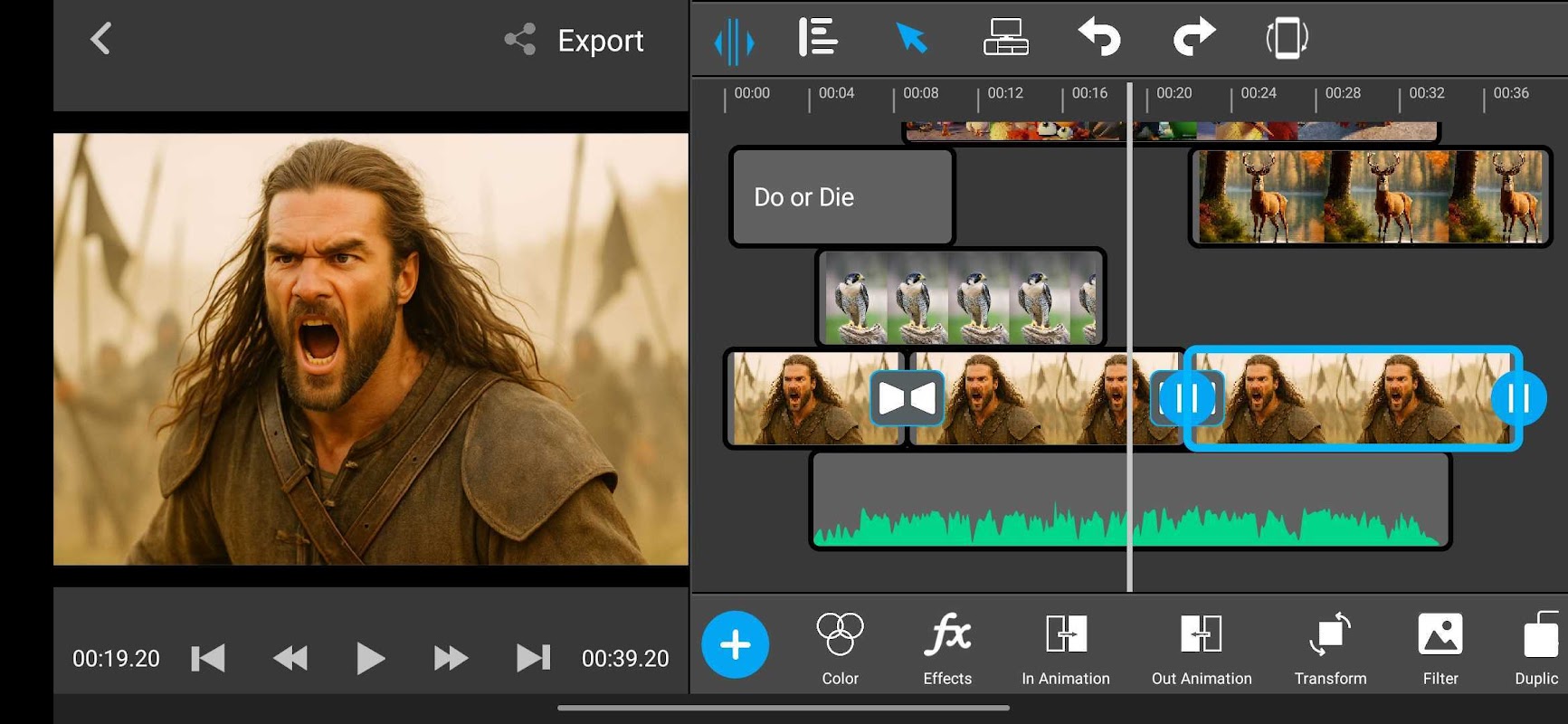Open the layers stack icon
This screenshot has height=724, width=1568.
point(1005,39)
